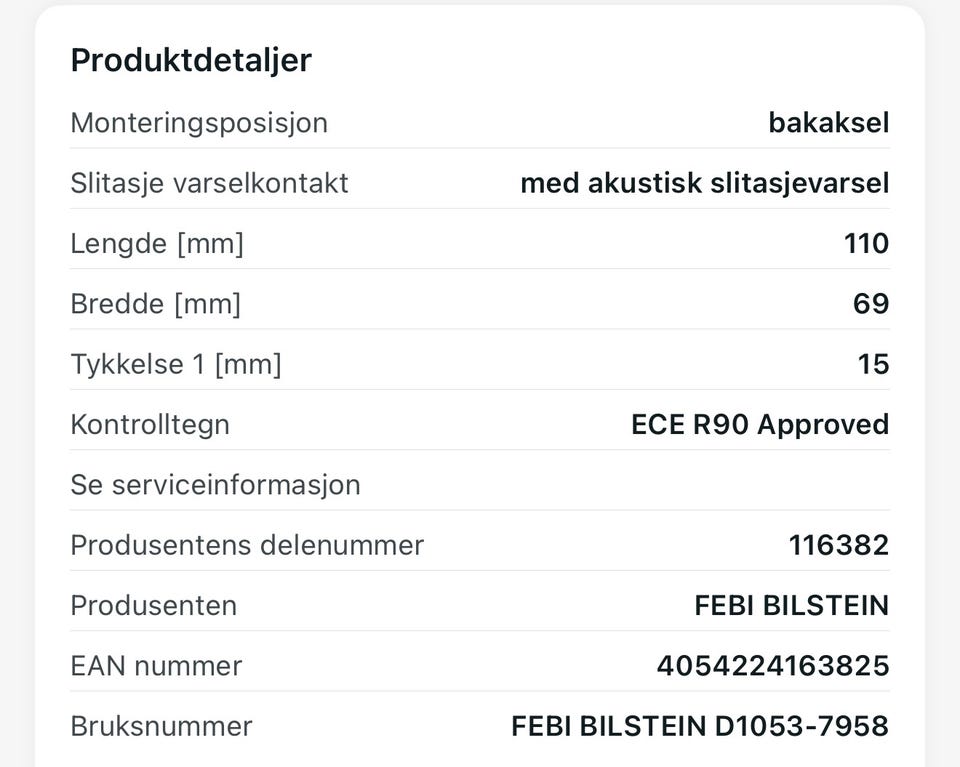Select the Produsentens delenummer label
The image size is (960, 767).
[247, 545]
